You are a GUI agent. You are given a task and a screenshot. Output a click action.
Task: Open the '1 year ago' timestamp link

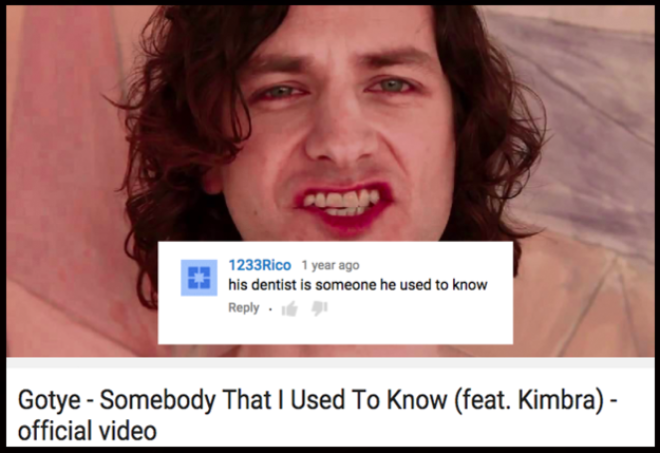330,265
